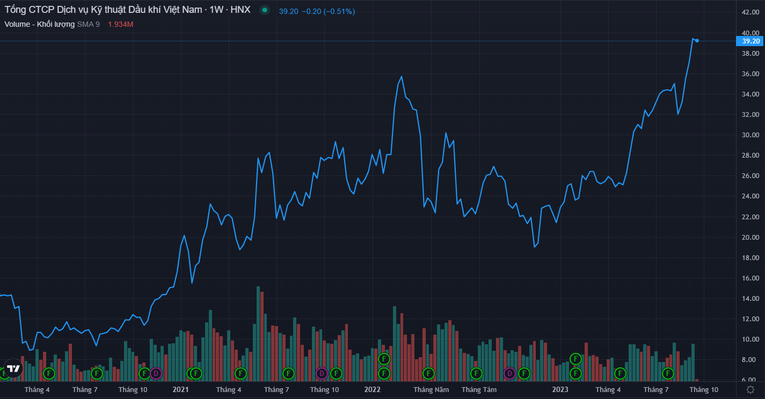Open purple D dividend marker after Tháng Tám
765x399 pixels.
click(509, 374)
